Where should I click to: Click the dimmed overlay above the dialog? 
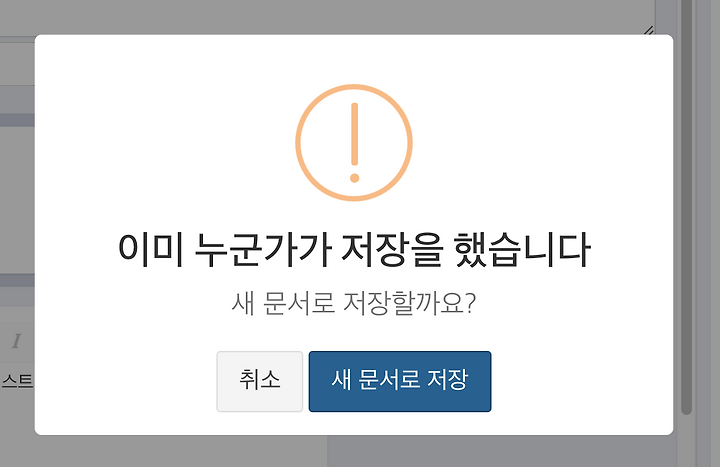click(x=321, y=16)
